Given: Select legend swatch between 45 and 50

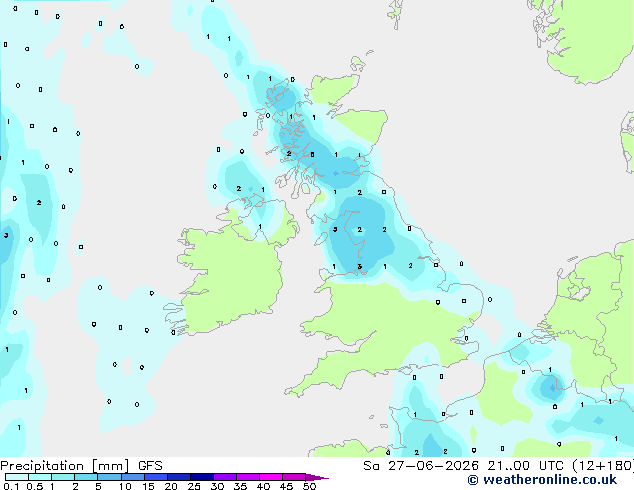Looking at the screenshot, I should [x=294, y=477].
